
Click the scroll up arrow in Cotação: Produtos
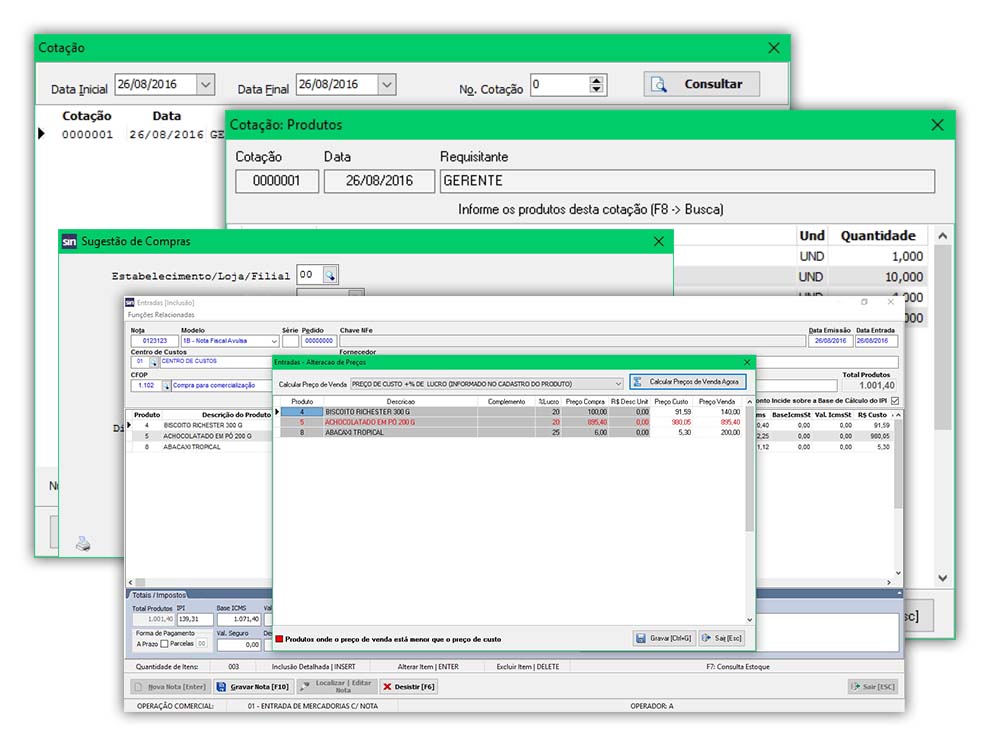pos(942,236)
